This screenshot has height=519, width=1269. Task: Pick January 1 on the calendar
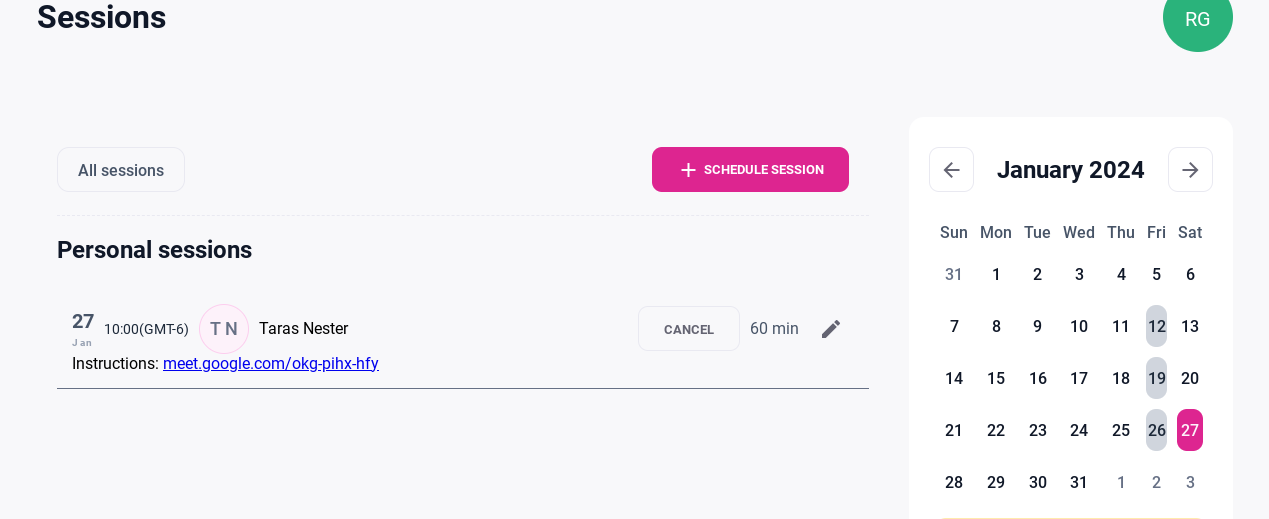pos(996,274)
